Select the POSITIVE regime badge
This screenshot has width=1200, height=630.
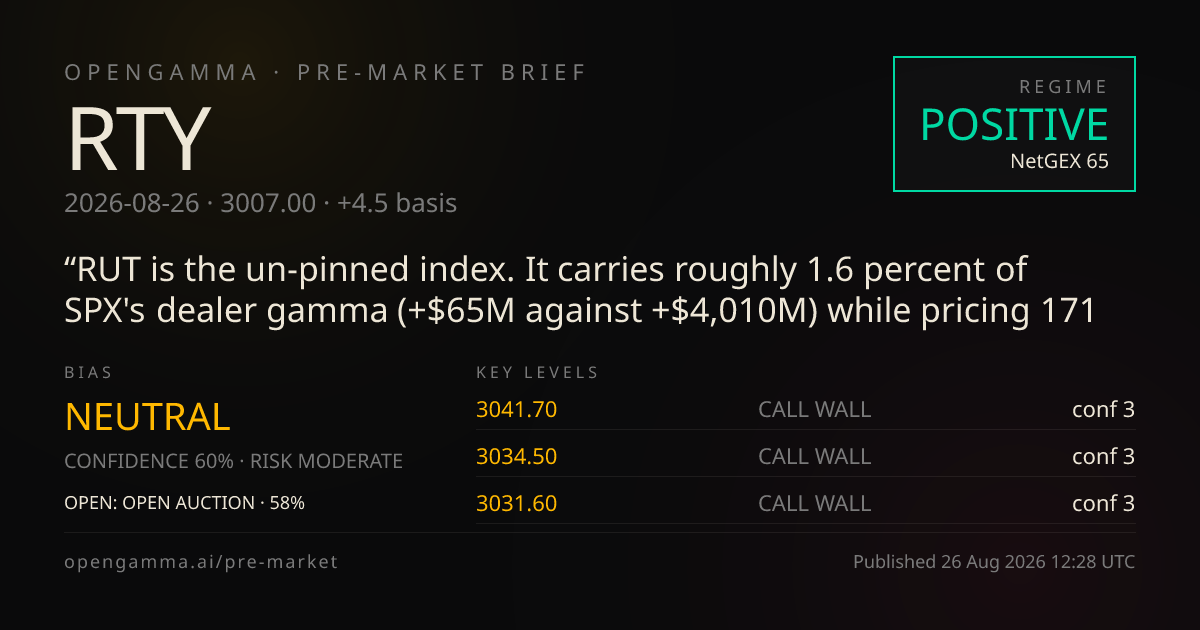[x=1014, y=124]
